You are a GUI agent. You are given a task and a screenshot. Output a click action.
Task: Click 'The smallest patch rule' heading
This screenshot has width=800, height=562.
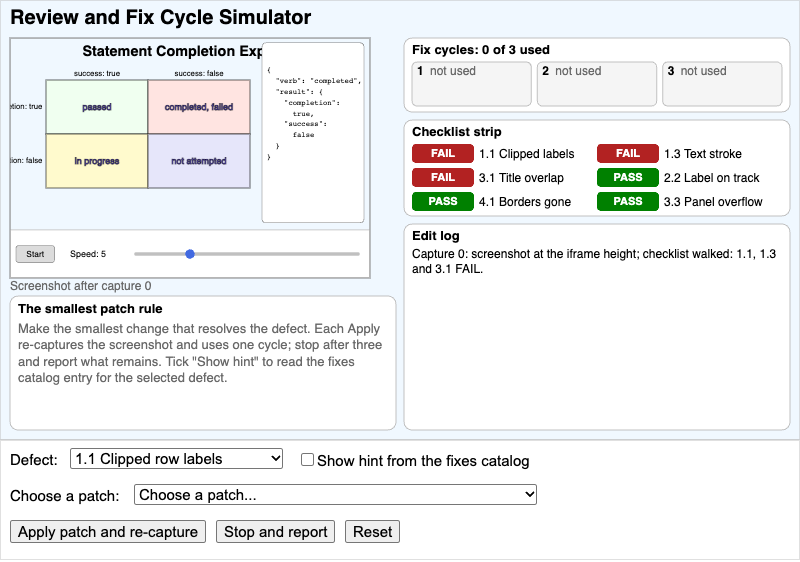pyautogui.click(x=90, y=309)
